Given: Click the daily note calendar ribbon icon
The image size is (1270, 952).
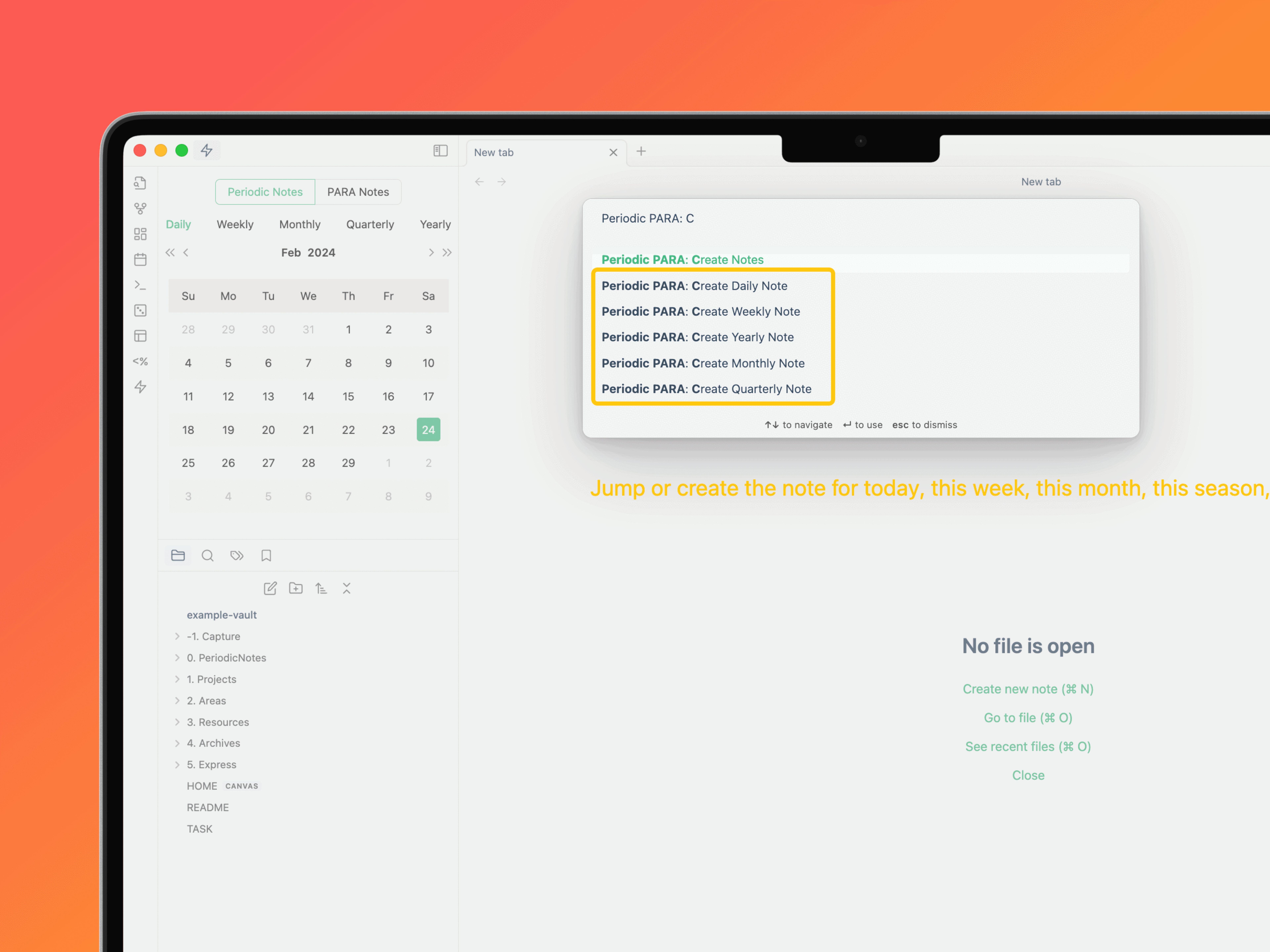Looking at the screenshot, I should click(x=140, y=259).
